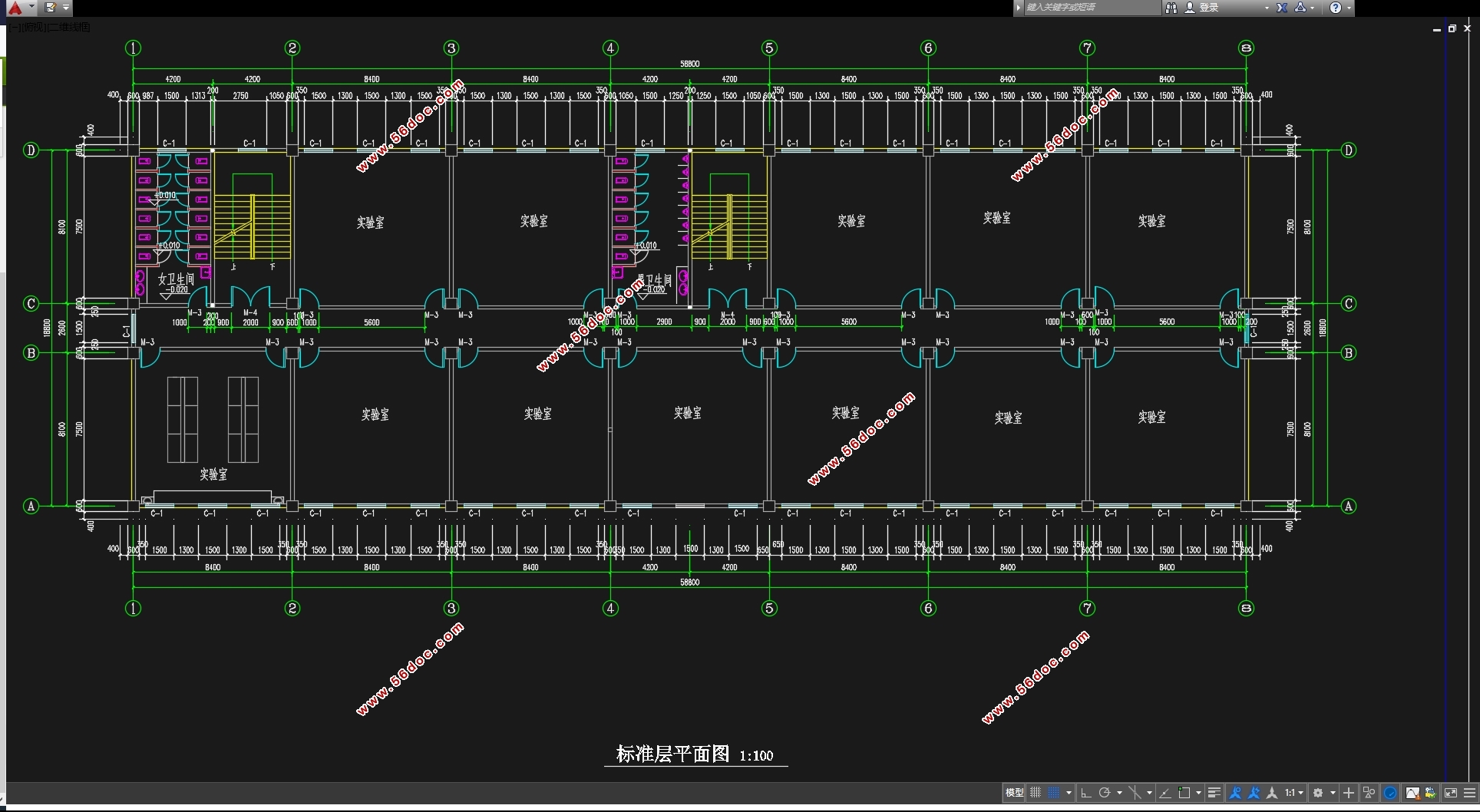Click the workspace switching gear icon
This screenshot has width=1480, height=812.
[x=1318, y=793]
